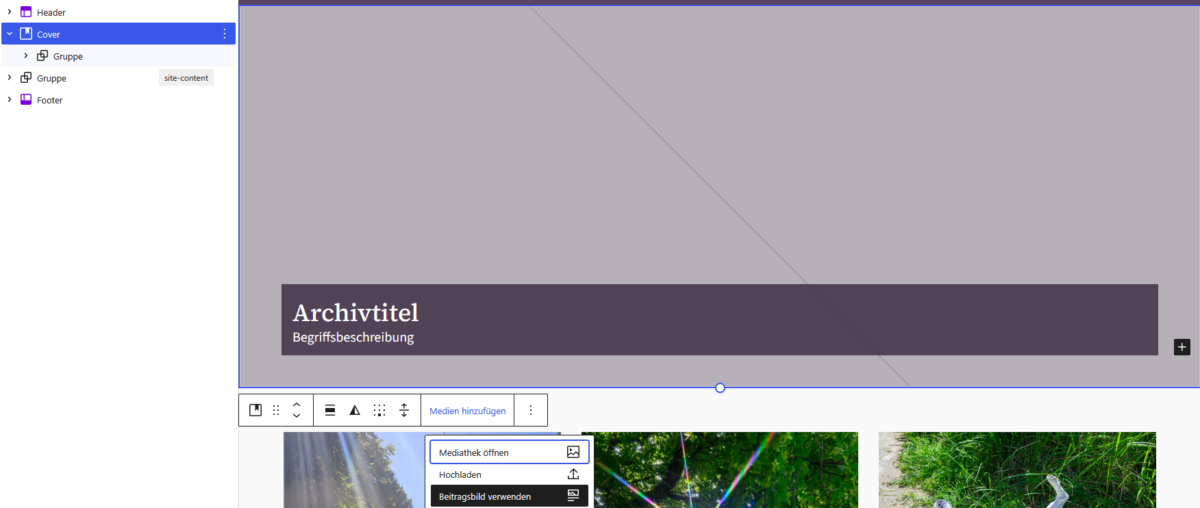Move the Cover block down
The width and height of the screenshot is (1200, 508).
[297, 416]
